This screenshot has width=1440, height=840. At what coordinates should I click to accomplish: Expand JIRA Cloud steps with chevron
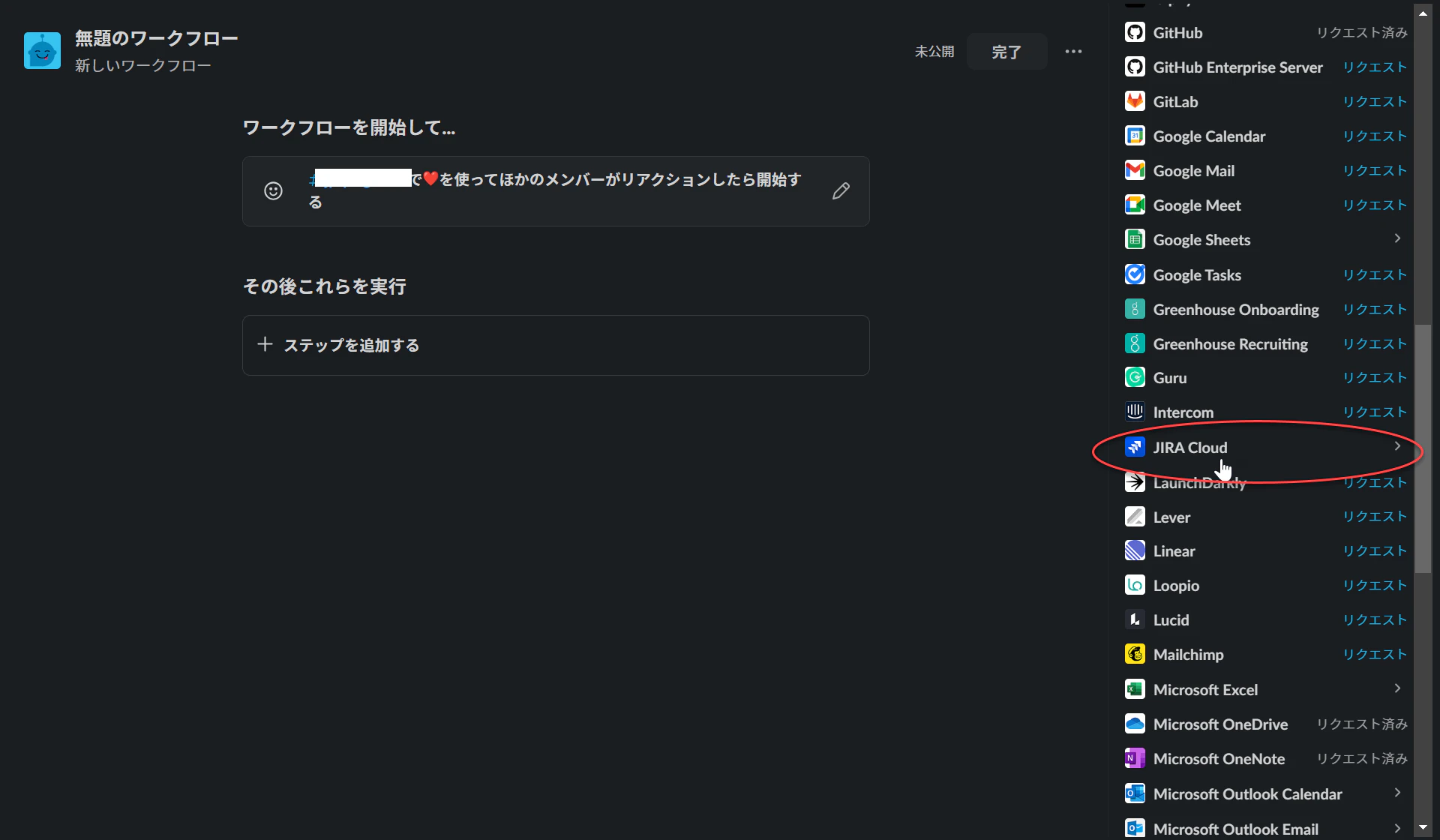tap(1397, 446)
